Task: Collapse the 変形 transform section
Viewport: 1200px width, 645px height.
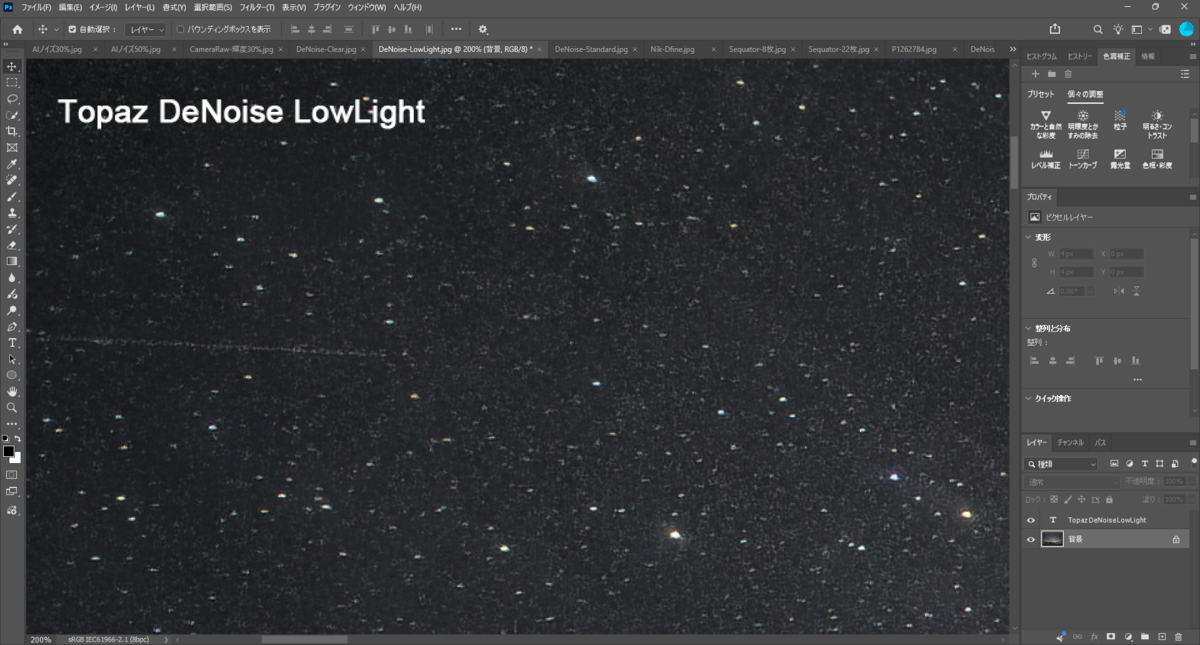Action: coord(1029,237)
